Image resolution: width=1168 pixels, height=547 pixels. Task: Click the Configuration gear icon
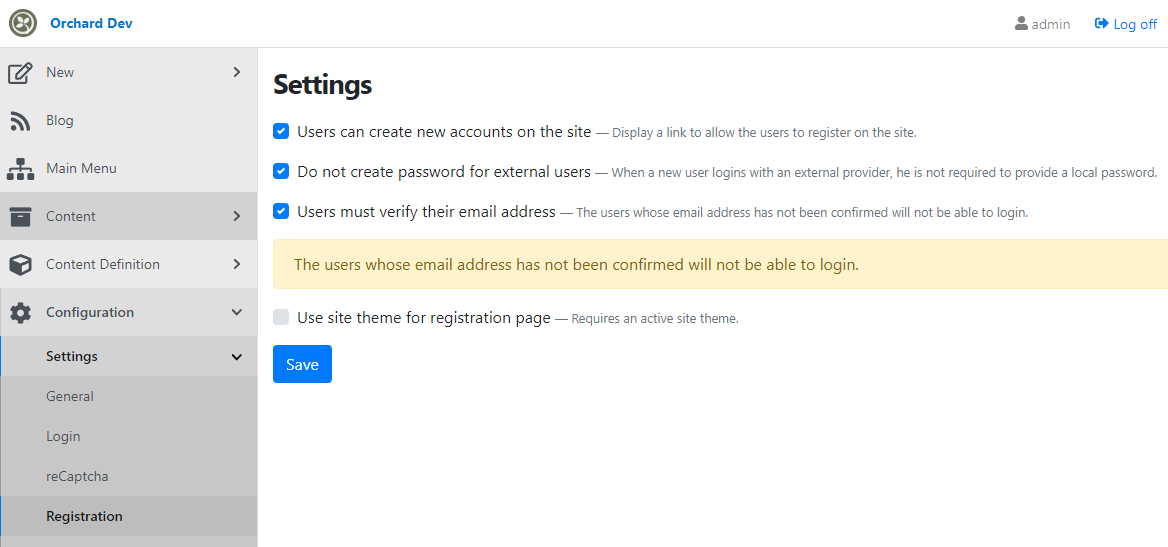click(x=20, y=313)
